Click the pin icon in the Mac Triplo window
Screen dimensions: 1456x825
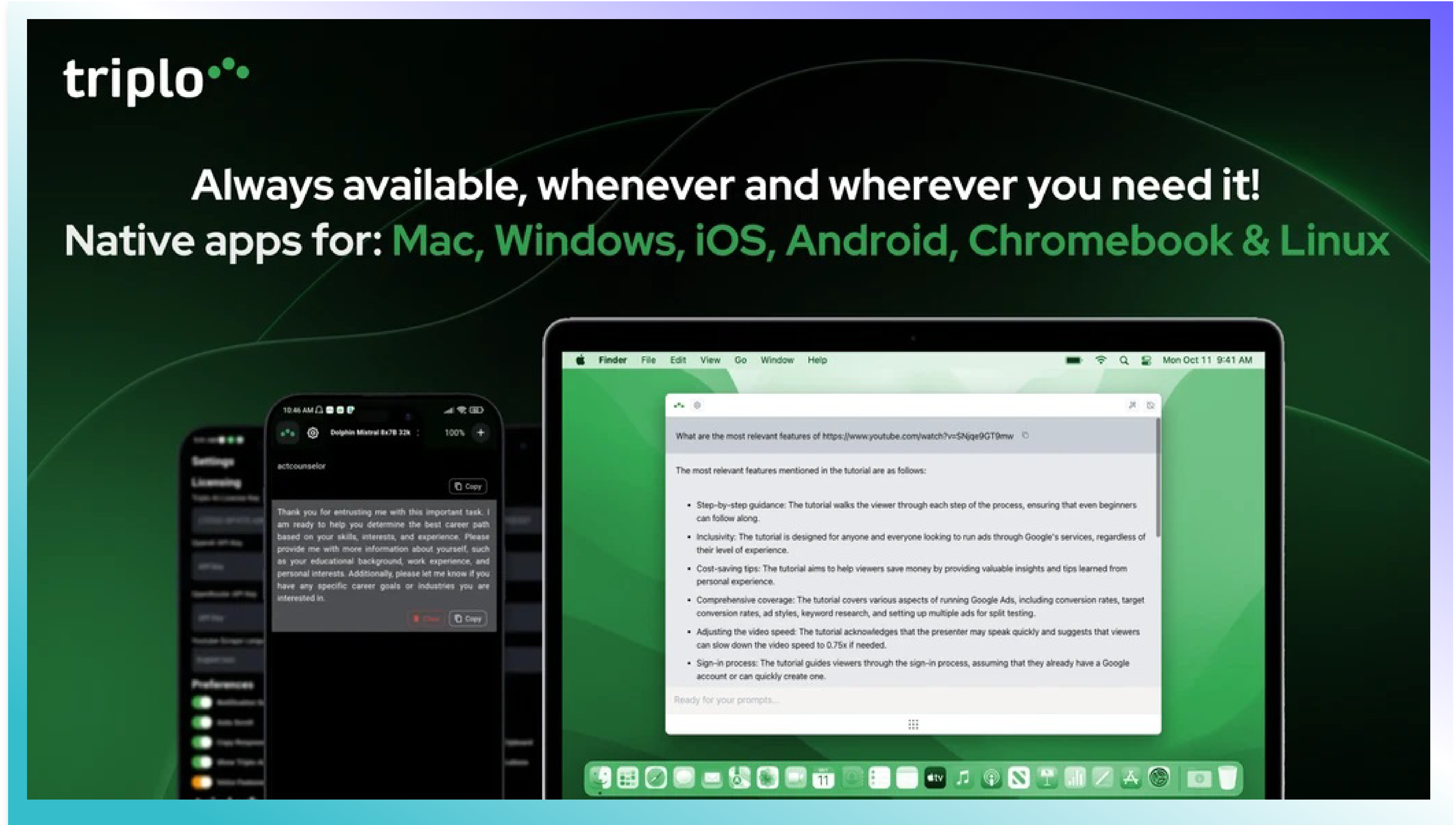[1132, 405]
